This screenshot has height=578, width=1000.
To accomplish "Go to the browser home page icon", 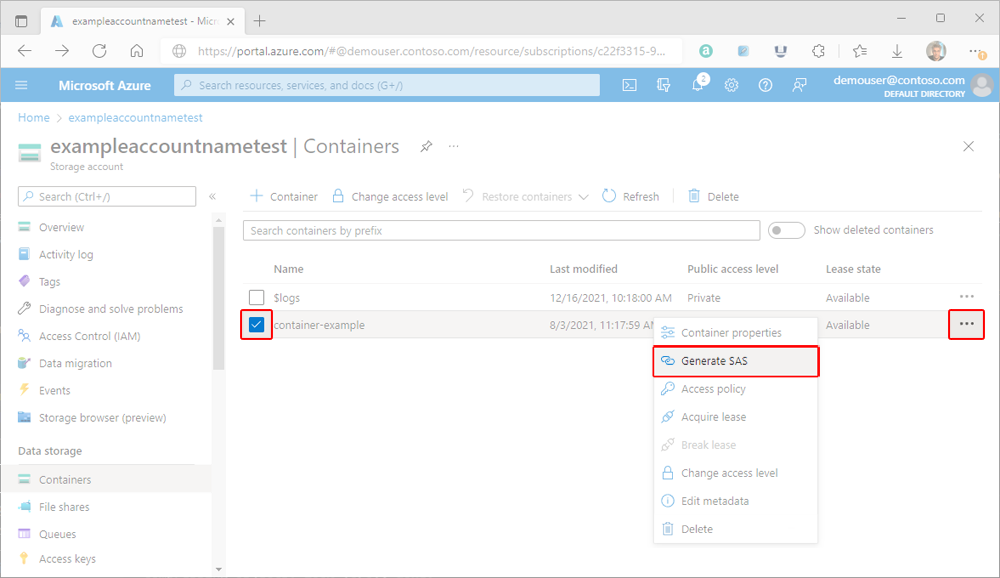I will coord(136,51).
